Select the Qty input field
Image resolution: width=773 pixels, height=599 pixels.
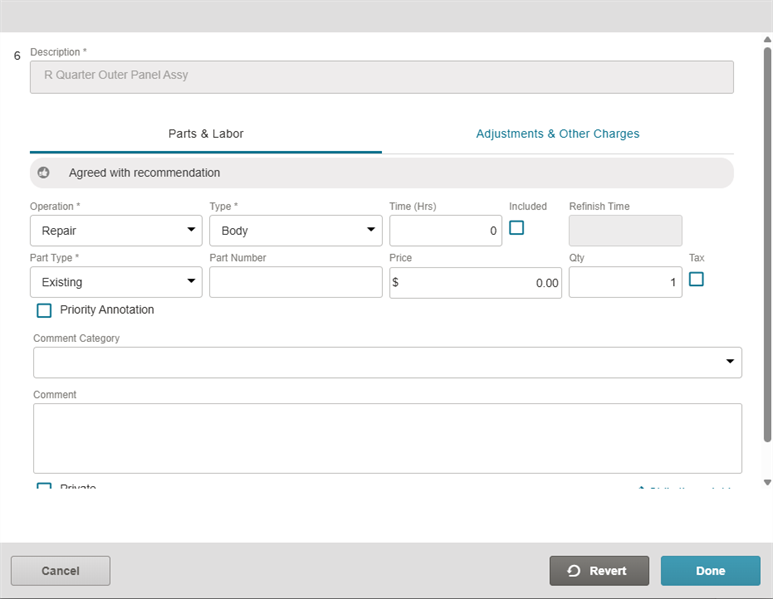(x=625, y=283)
